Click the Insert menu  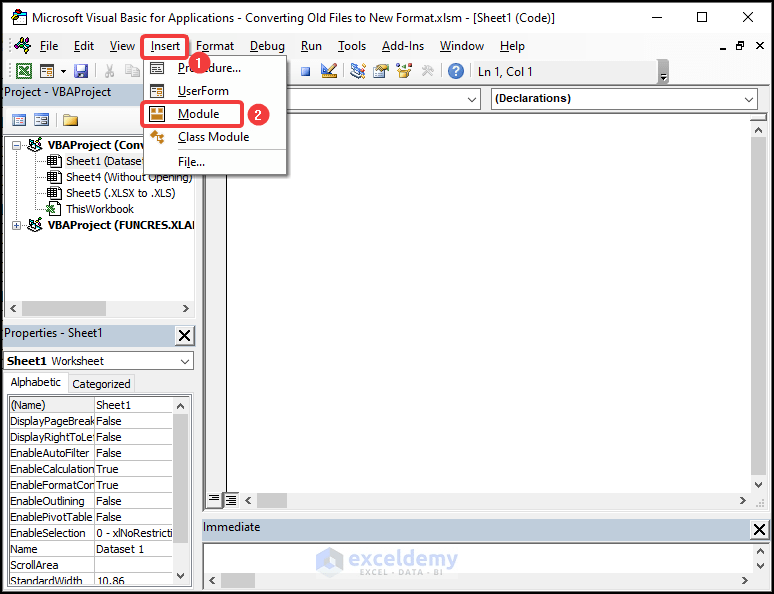(x=165, y=46)
